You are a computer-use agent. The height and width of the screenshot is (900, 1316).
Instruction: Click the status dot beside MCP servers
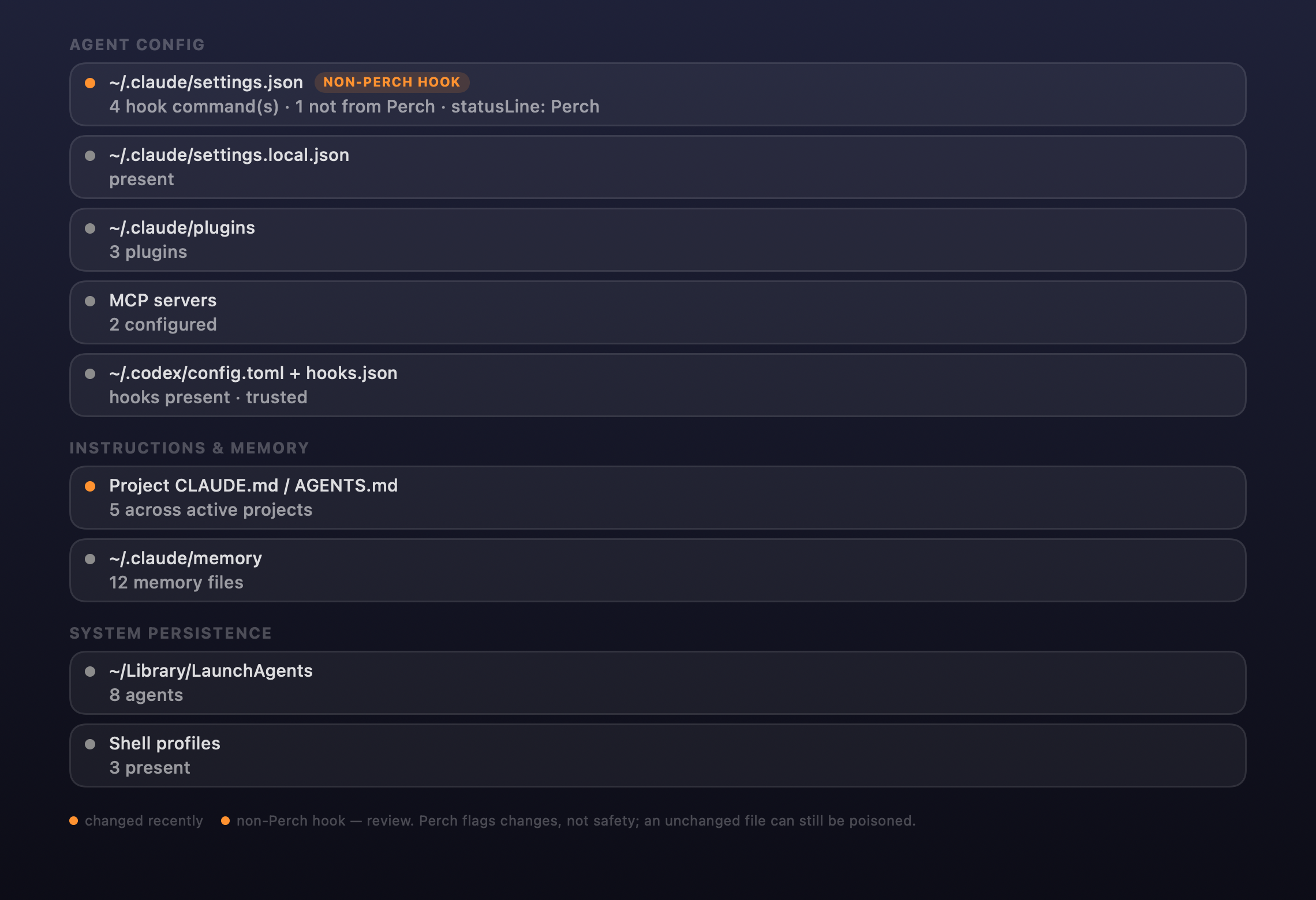pyautogui.click(x=90, y=301)
